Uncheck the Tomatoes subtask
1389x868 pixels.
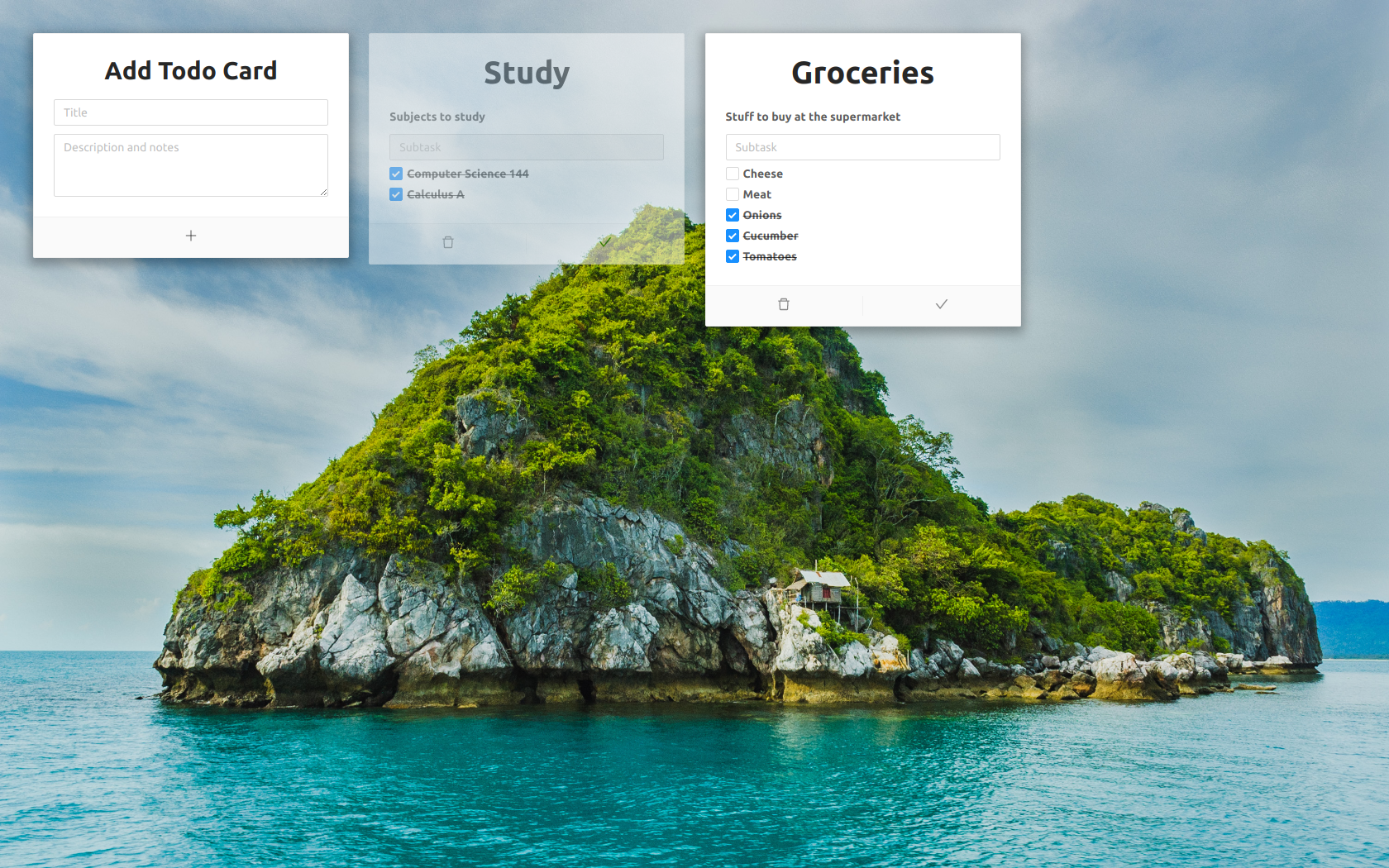coord(733,256)
